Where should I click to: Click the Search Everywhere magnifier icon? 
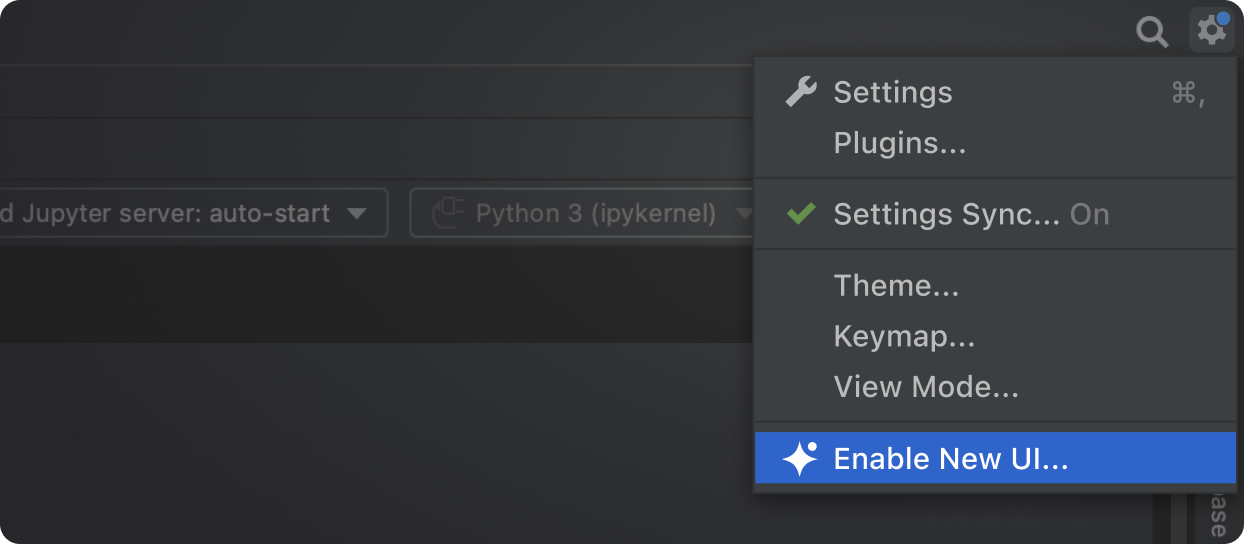(1152, 33)
